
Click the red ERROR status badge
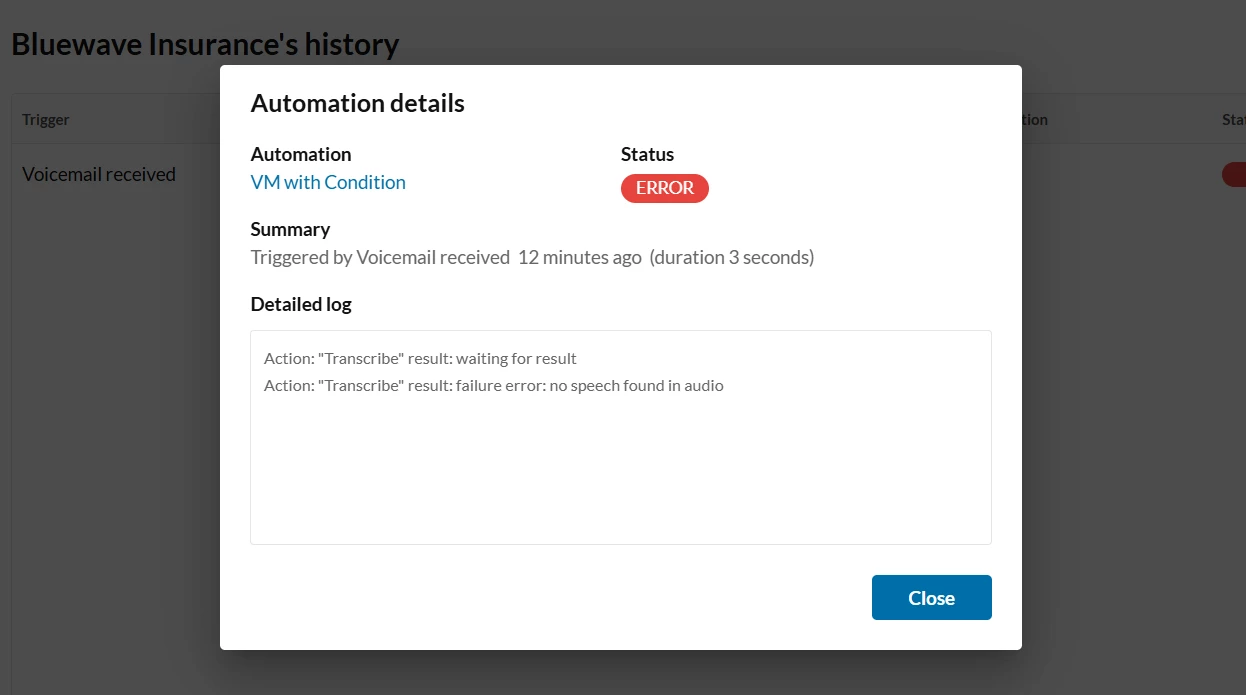tap(664, 188)
